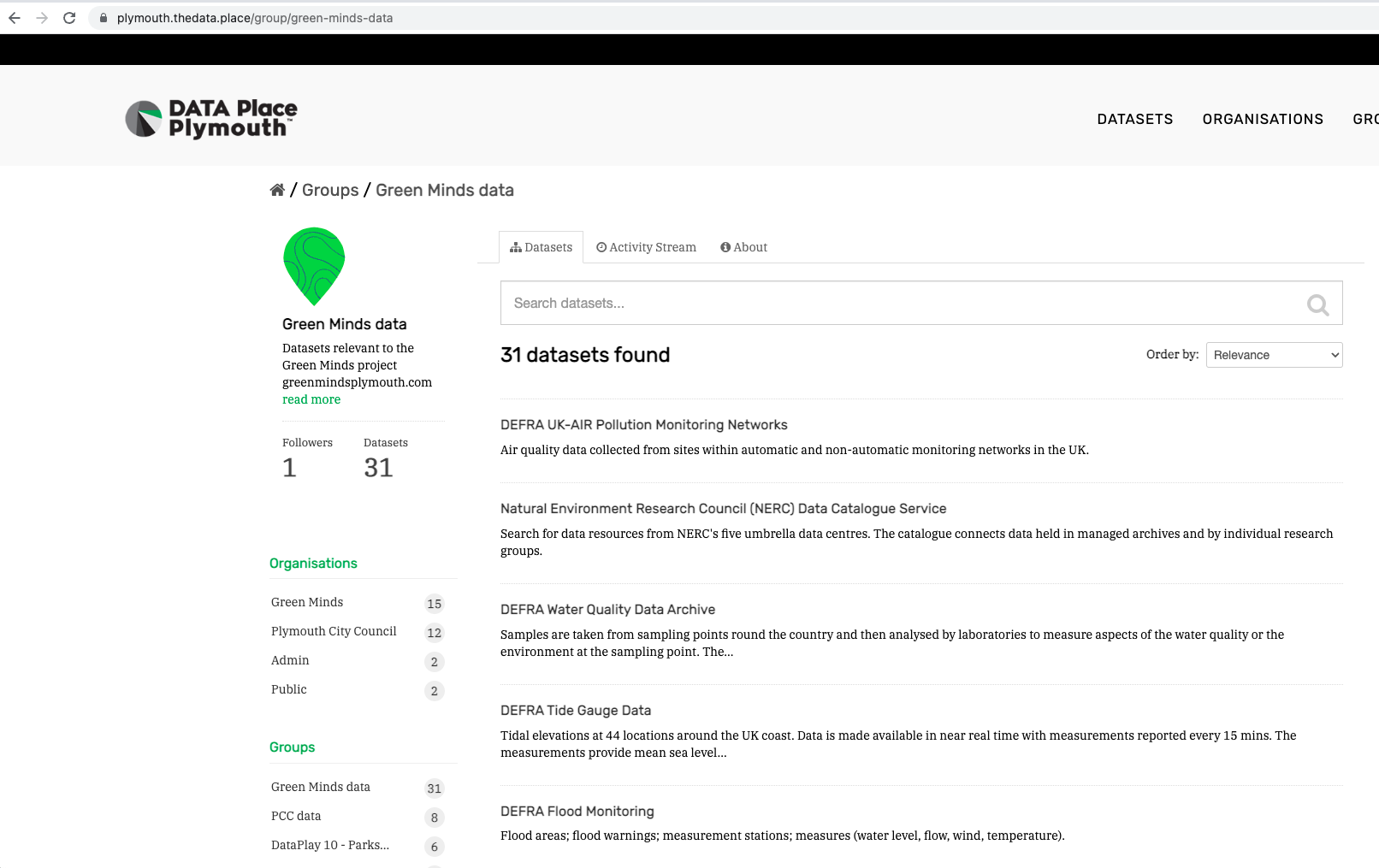Click the browser forward arrow
The width and height of the screenshot is (1379, 868).
click(x=42, y=18)
